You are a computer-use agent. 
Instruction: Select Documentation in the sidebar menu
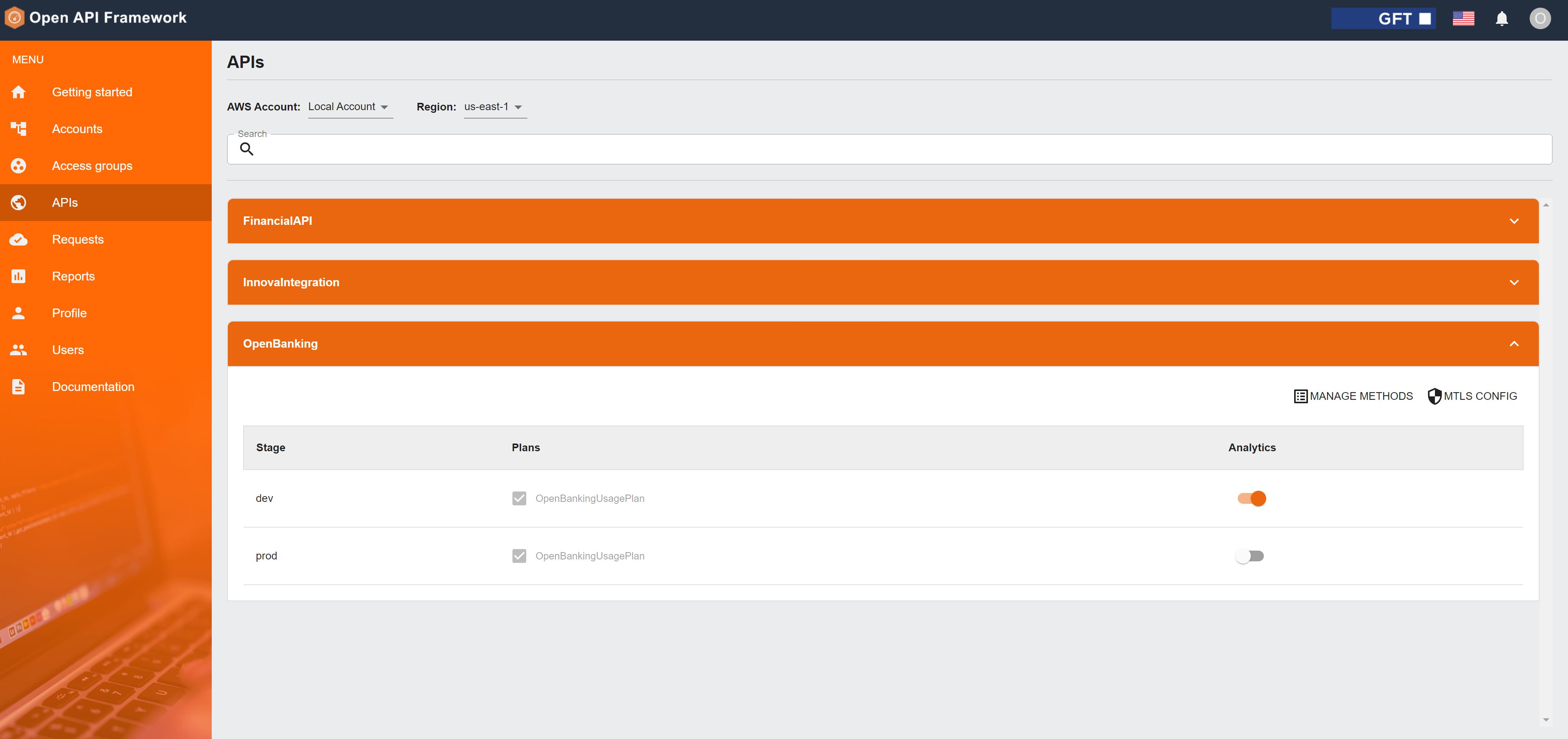[92, 386]
